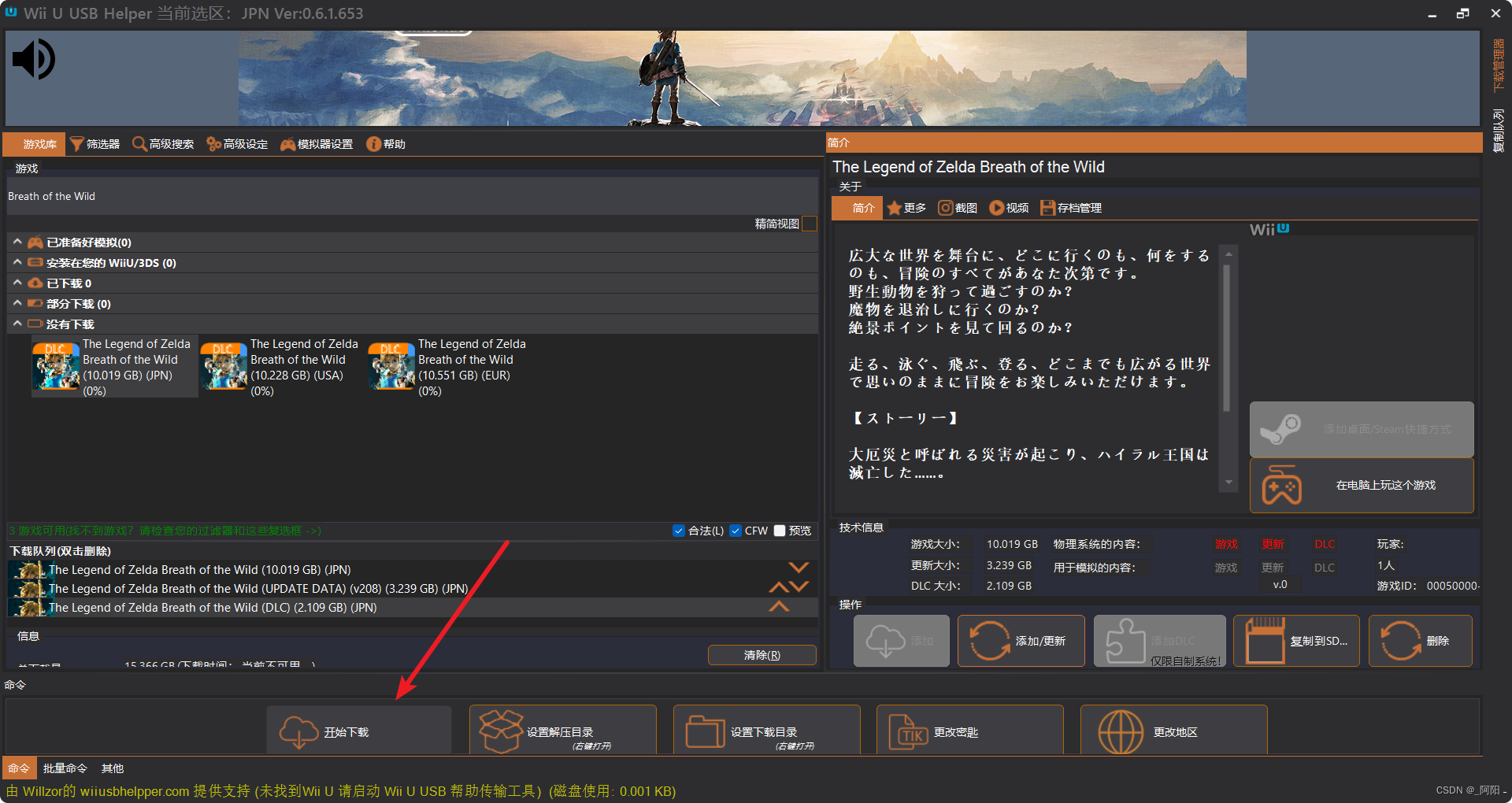Click the globe region icon
Screen dimensions: 1512x803
[x=1121, y=731]
